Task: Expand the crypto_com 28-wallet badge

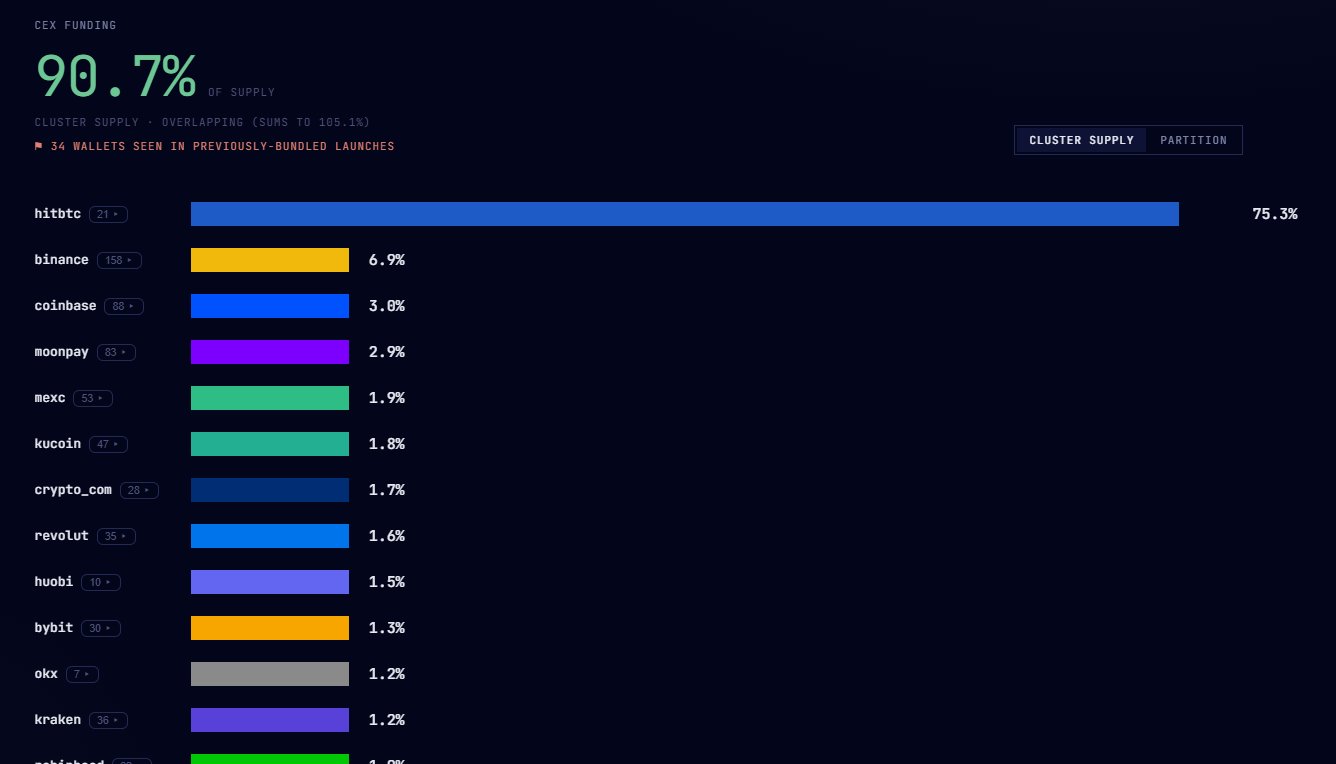Action: [x=139, y=490]
